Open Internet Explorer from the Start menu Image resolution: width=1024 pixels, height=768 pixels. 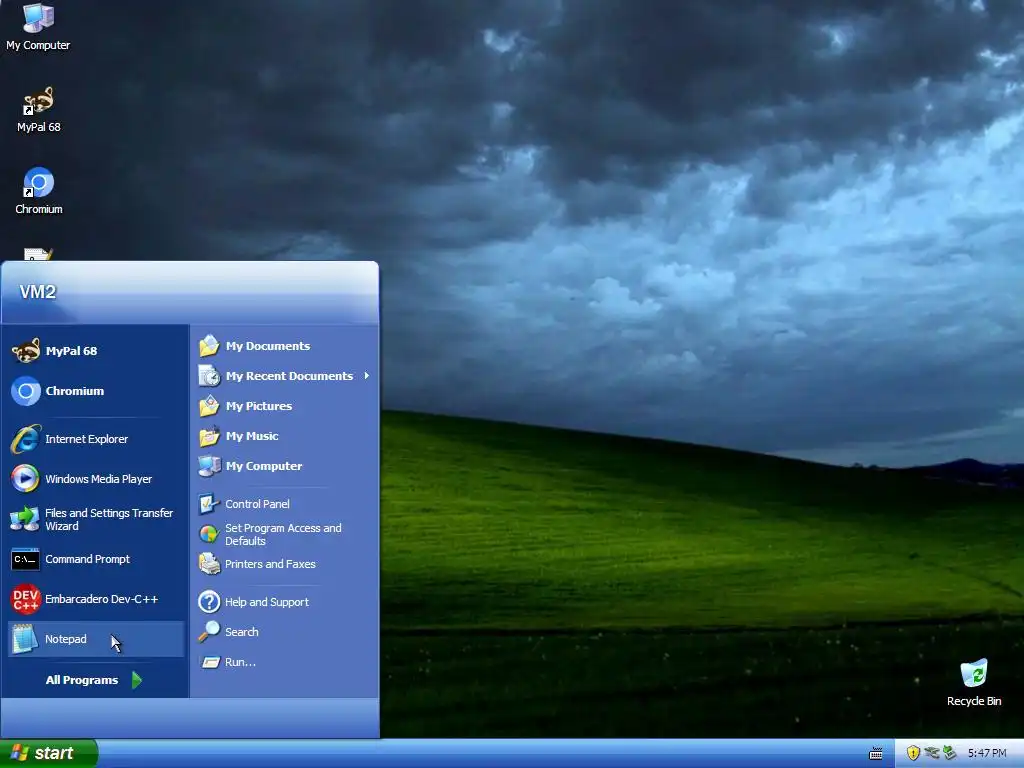[x=95, y=439]
